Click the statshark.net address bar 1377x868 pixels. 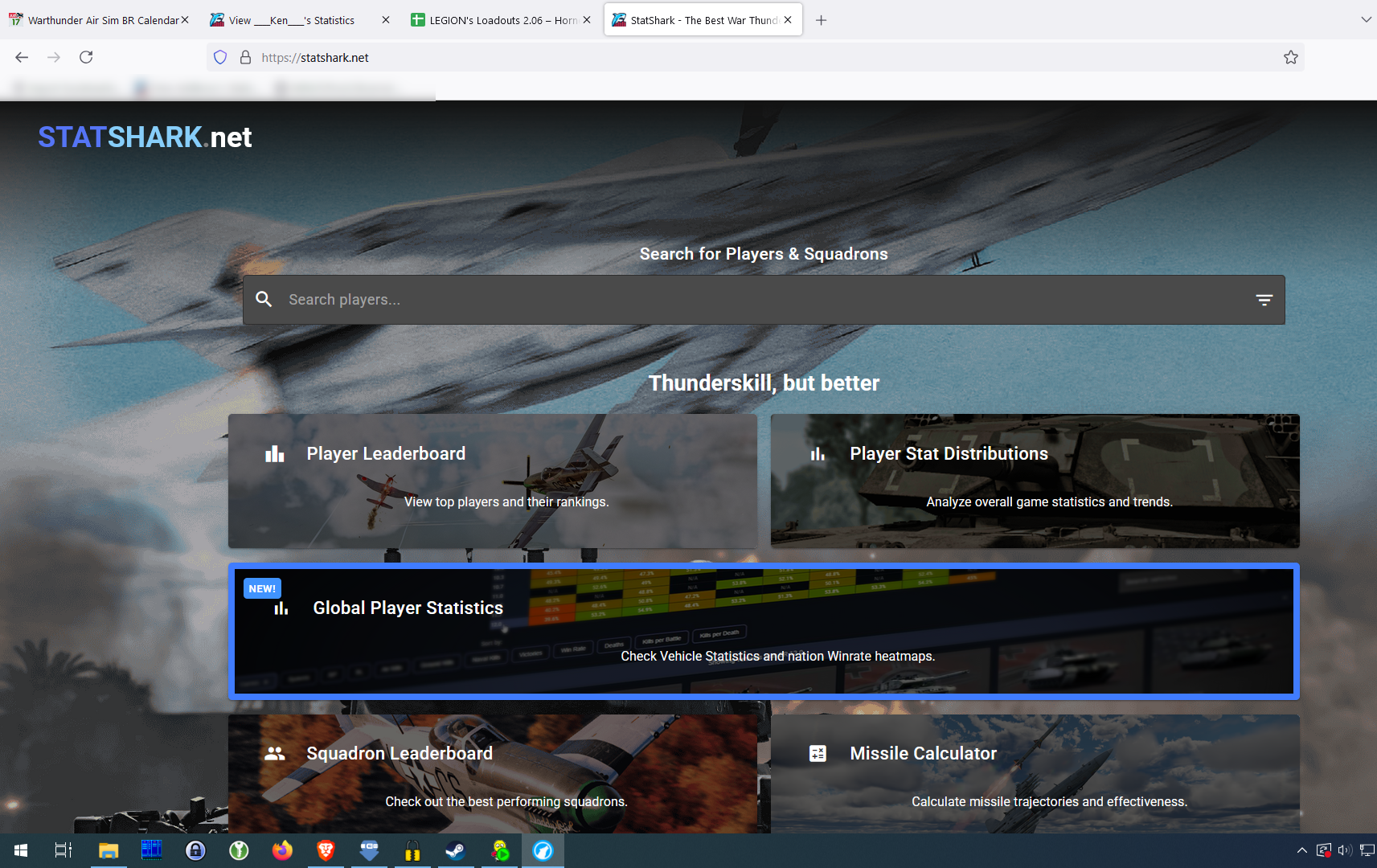(x=756, y=57)
